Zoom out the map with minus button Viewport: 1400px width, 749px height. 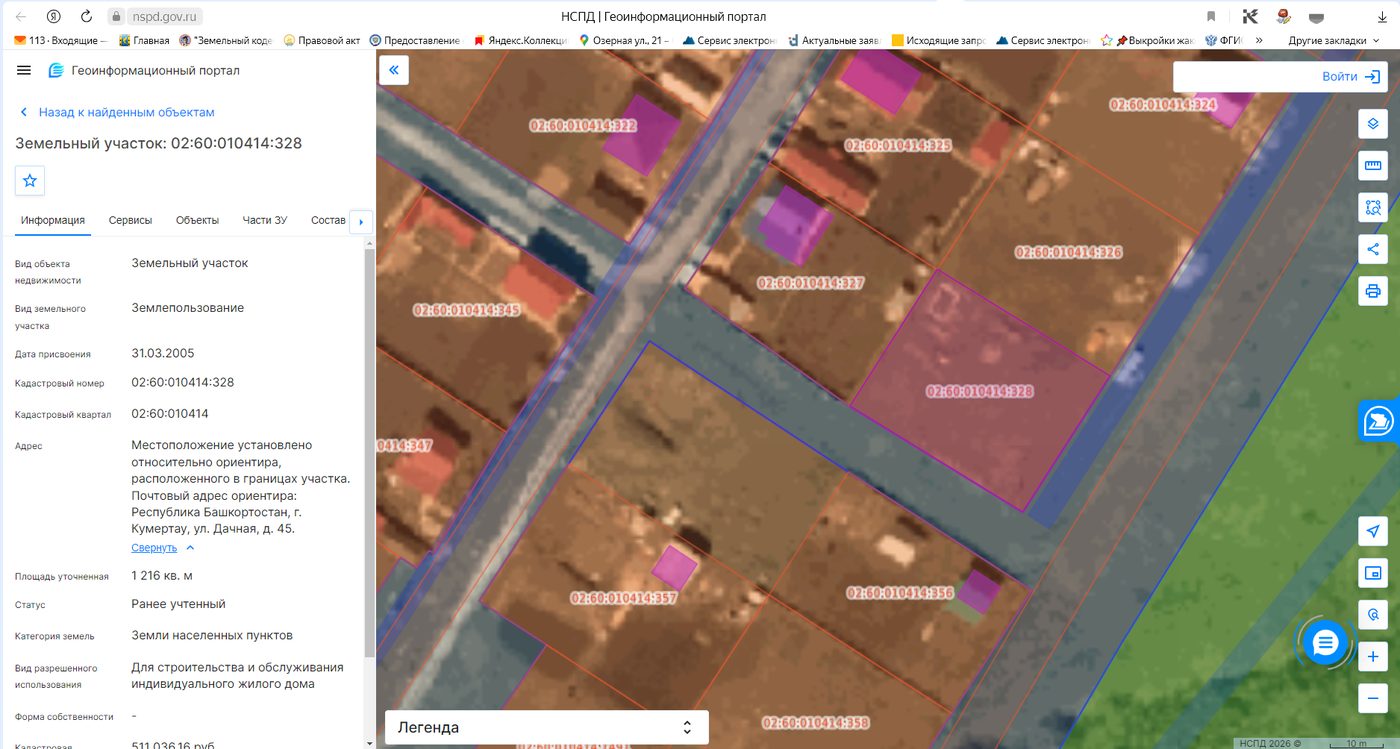(x=1373, y=698)
